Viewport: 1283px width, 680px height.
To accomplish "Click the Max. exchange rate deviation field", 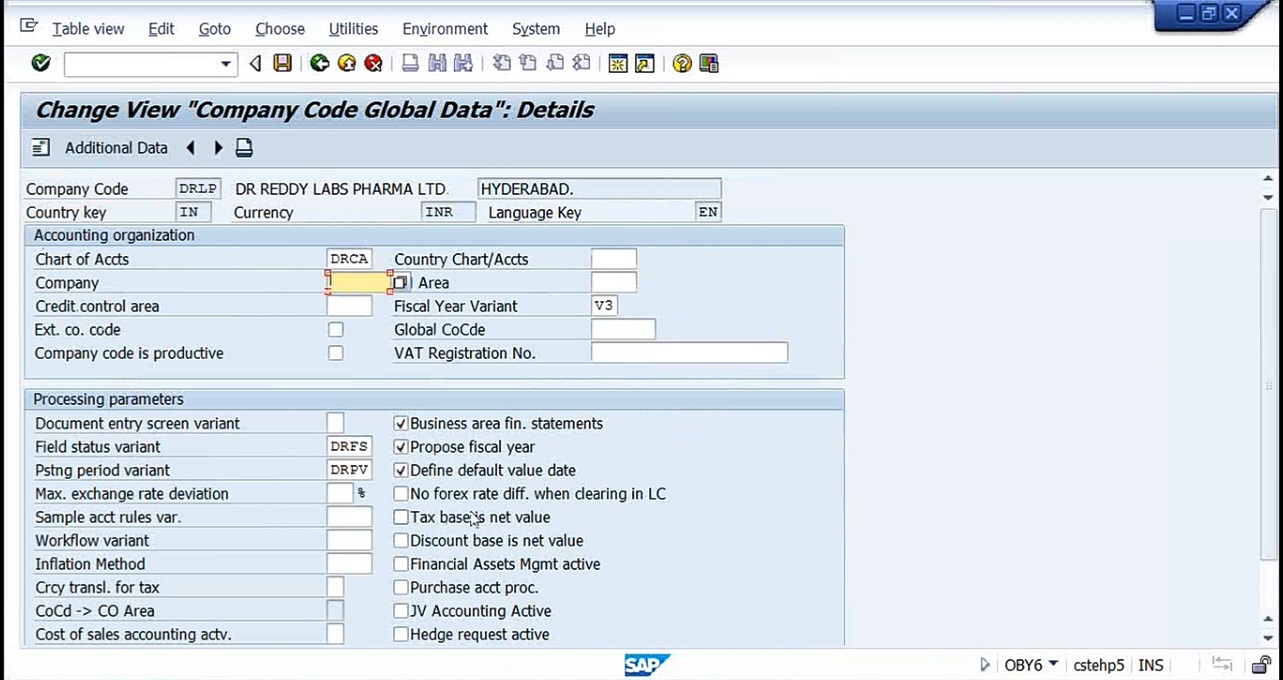I will pos(340,493).
